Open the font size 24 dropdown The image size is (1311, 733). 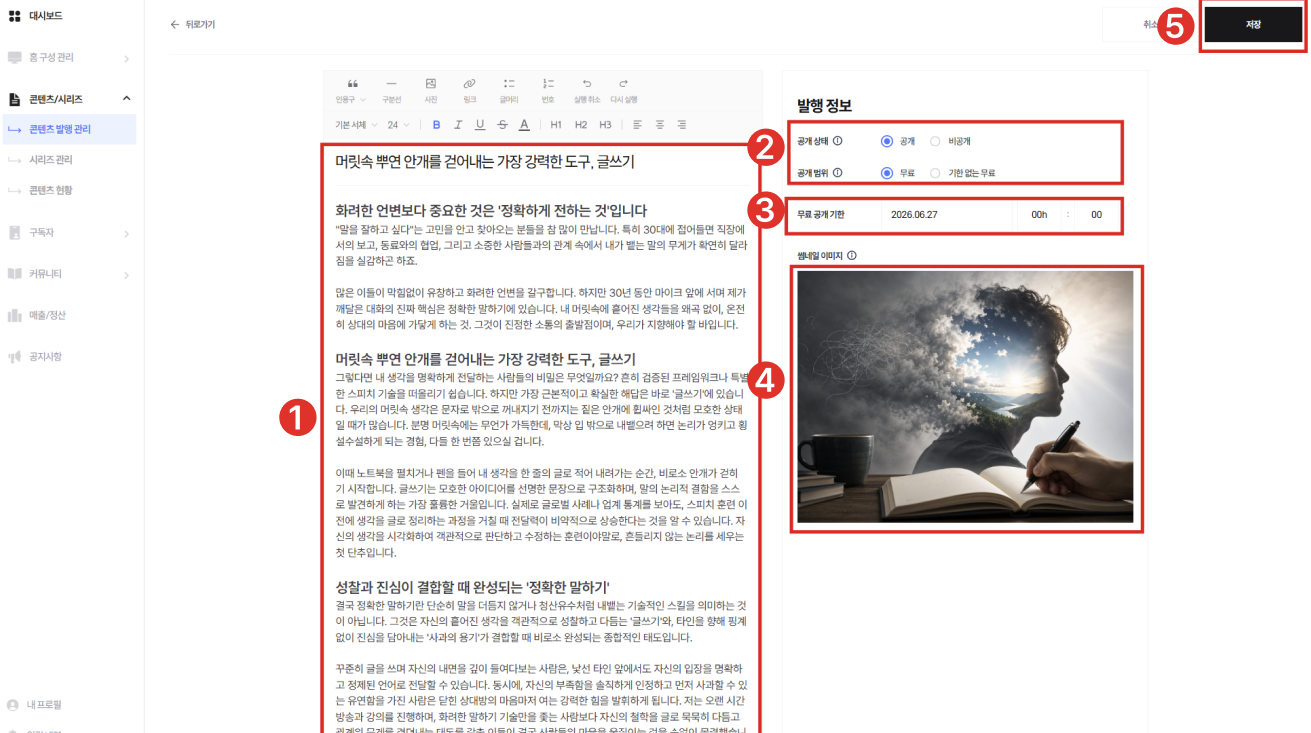tap(397, 125)
